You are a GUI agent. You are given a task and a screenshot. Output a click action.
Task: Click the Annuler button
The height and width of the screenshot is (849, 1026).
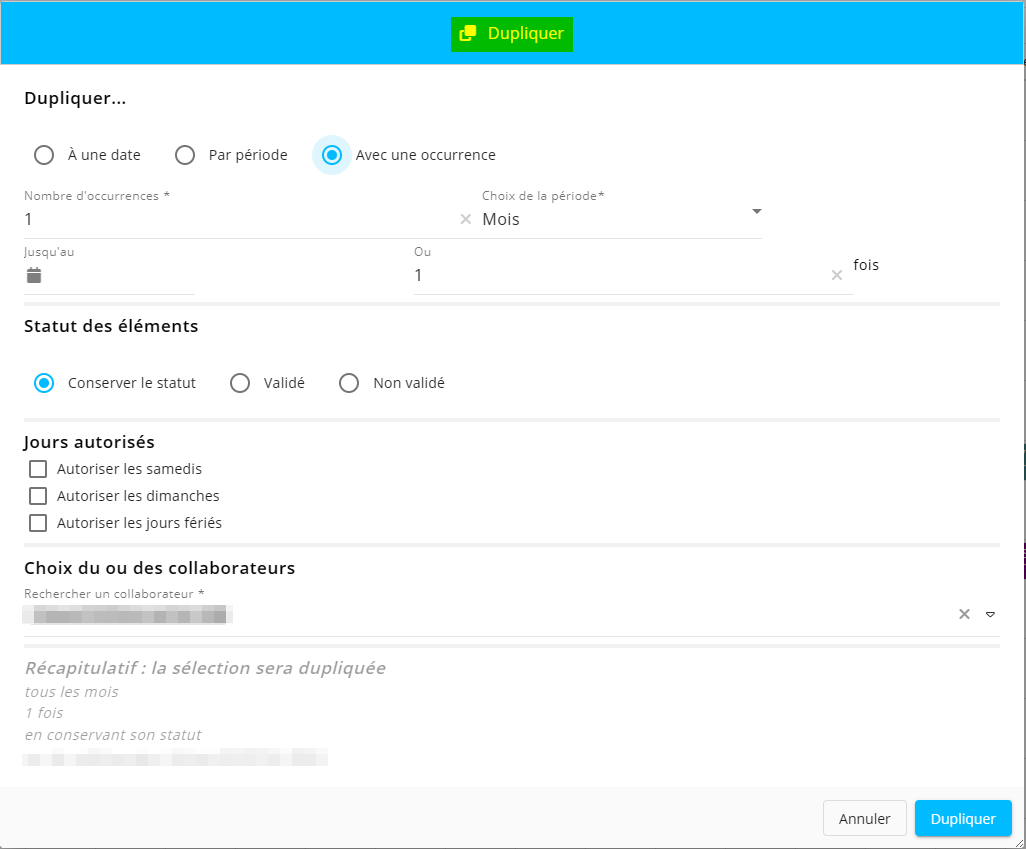click(864, 819)
